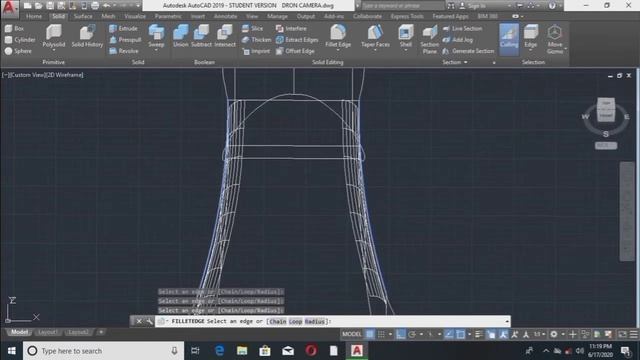The height and width of the screenshot is (360, 640).
Task: Open the Custom View viewport menu
Action: (x=27, y=75)
